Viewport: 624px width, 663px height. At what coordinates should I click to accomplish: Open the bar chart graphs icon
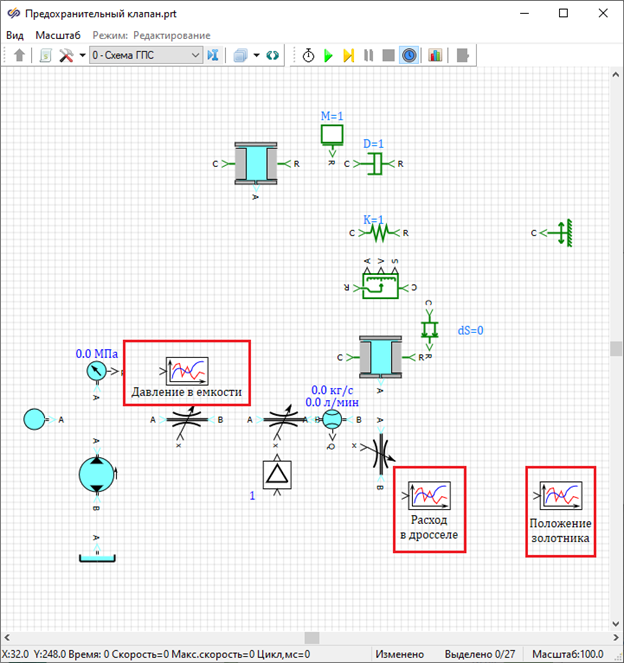click(x=434, y=55)
